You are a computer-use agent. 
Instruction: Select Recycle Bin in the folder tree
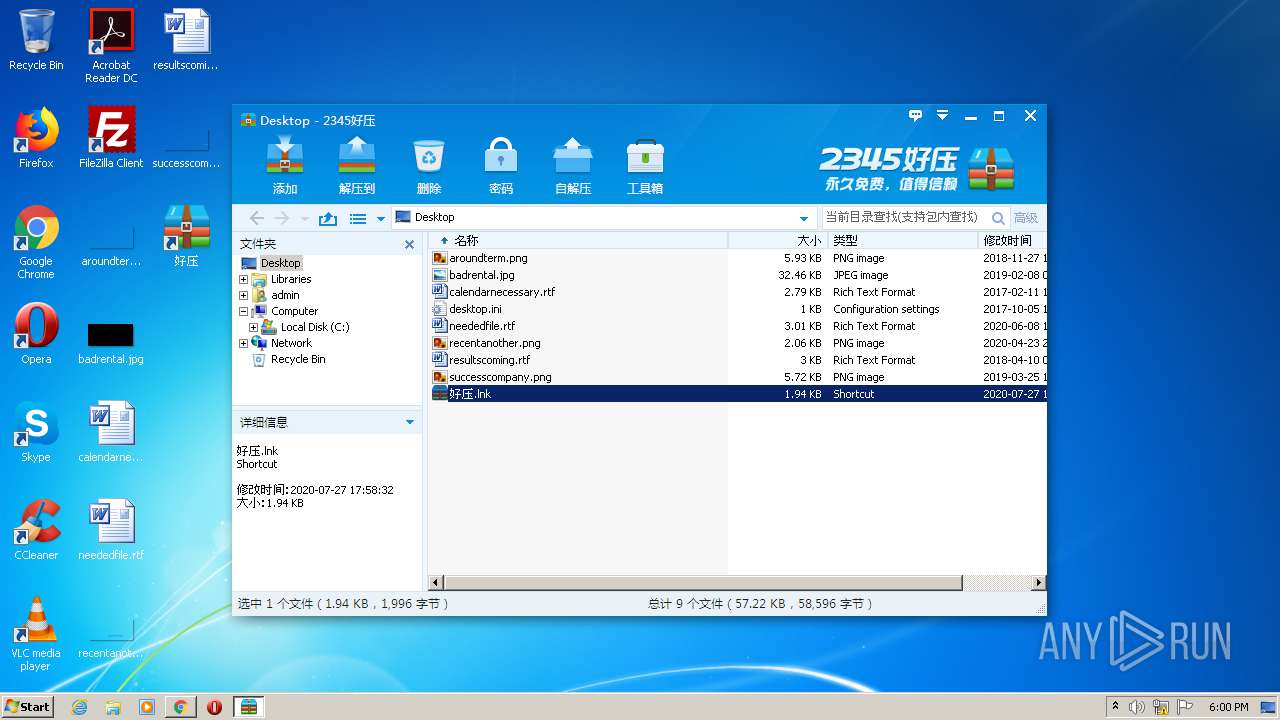click(298, 359)
